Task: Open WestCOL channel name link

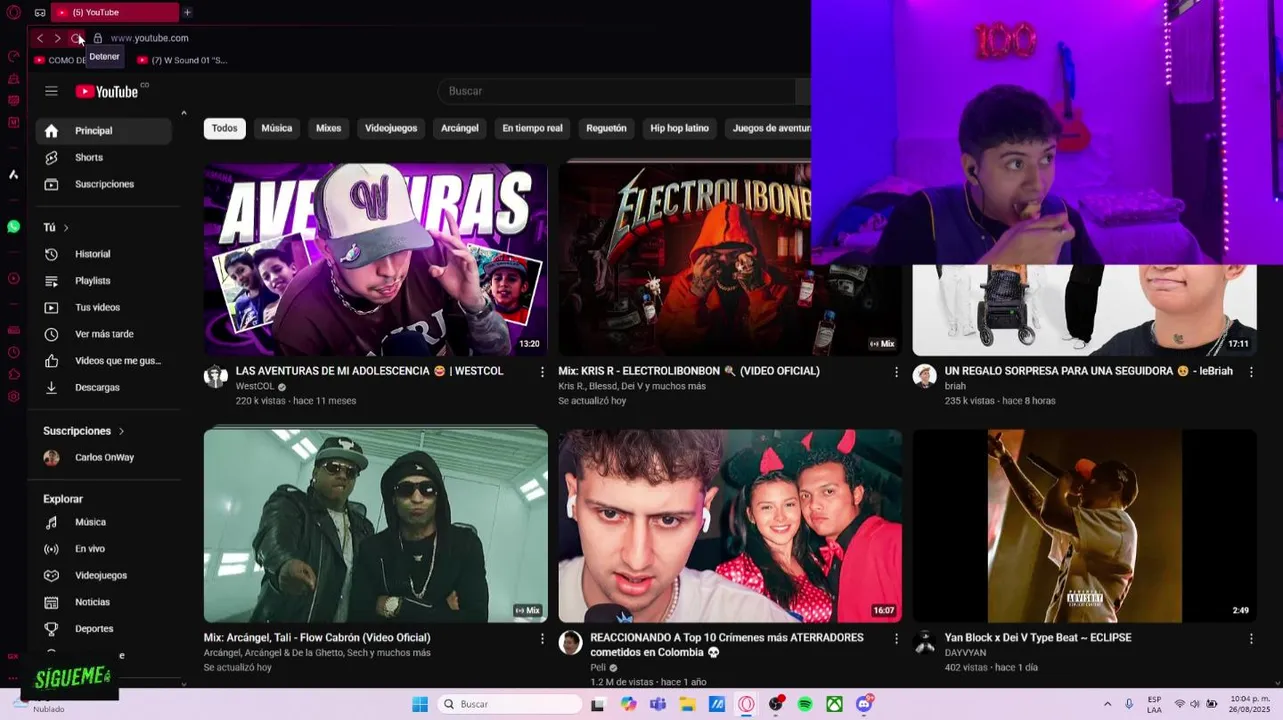Action: [x=255, y=387]
